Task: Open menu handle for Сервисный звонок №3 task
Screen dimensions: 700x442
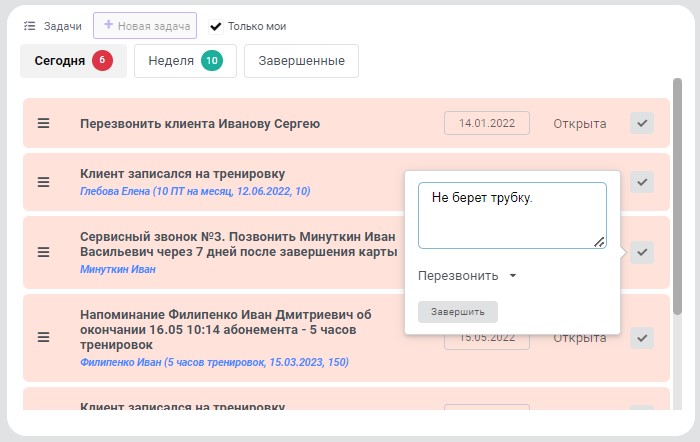Action: [43, 252]
